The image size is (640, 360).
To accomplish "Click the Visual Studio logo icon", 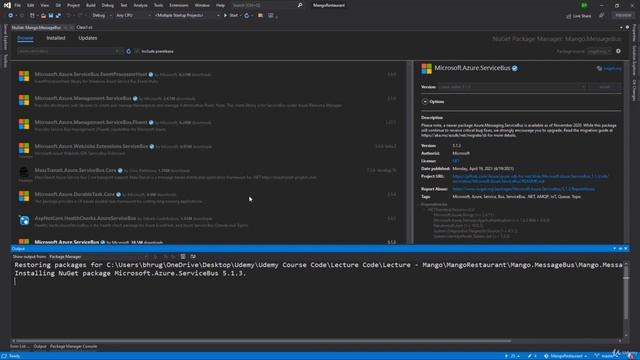I will pos(7,5).
